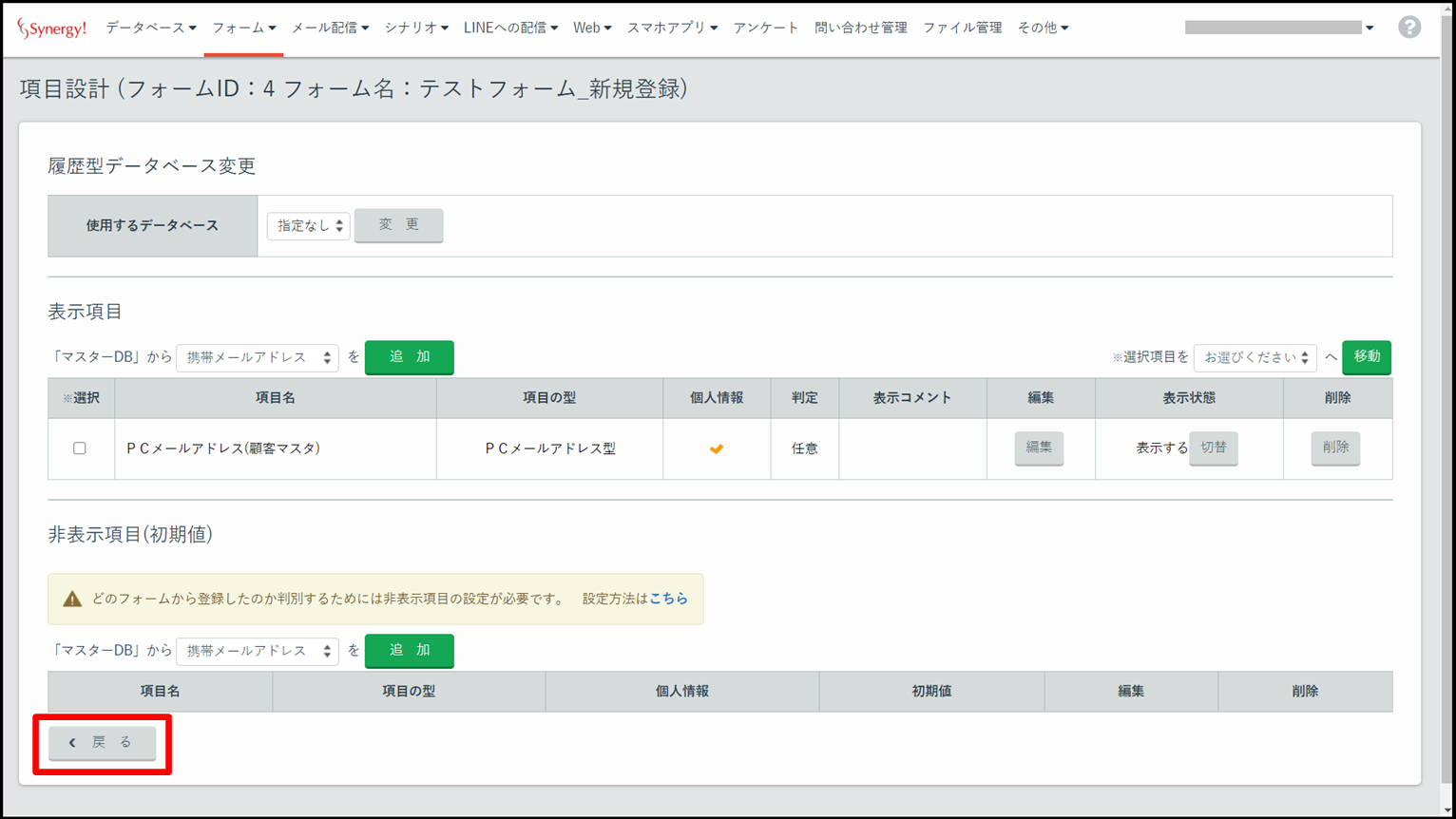
Task: Click the warning triangle icon
Action: pos(72,599)
